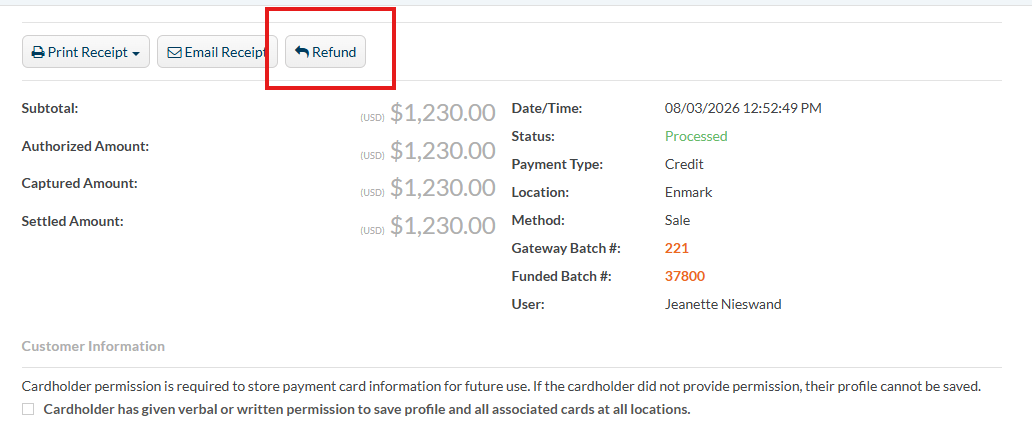Screen dimensions: 1032x435
Task: Click the Refund button
Action: 325,52
